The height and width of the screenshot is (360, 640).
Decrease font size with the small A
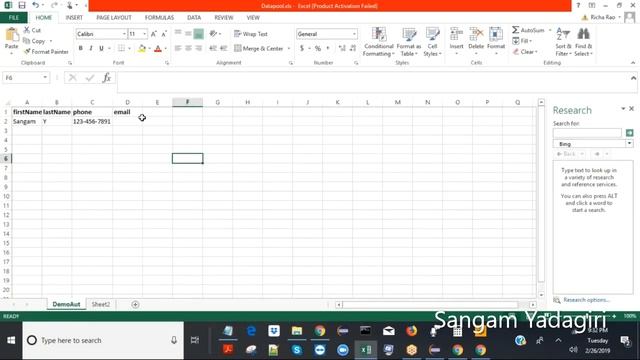[x=164, y=34]
